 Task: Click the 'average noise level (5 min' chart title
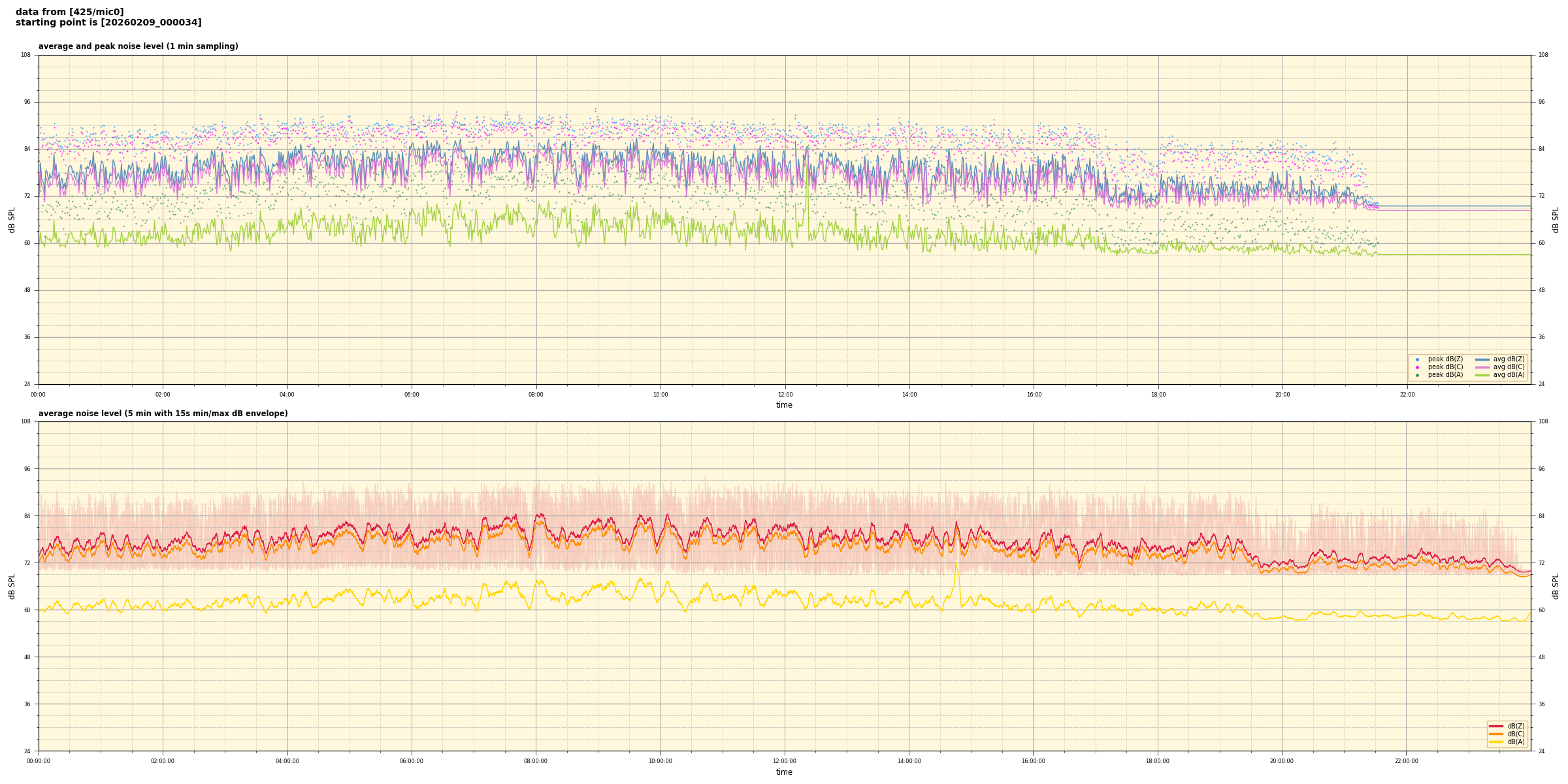click(x=163, y=414)
